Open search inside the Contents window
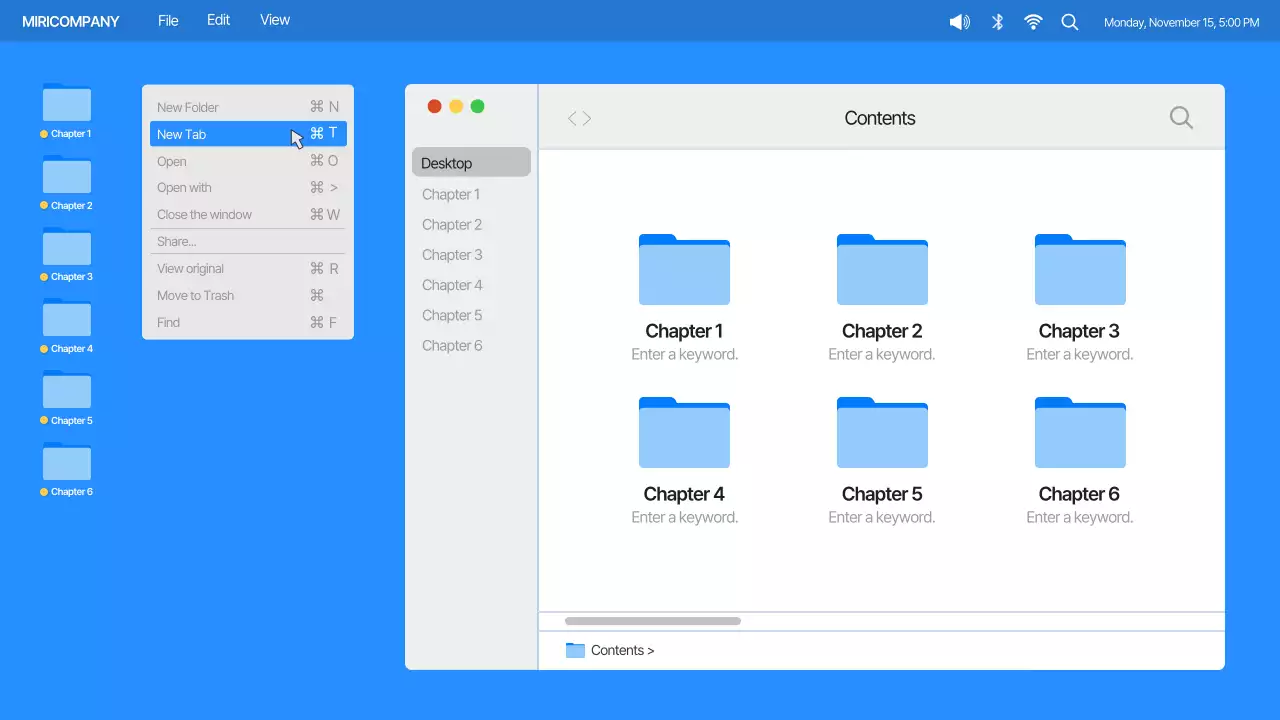The width and height of the screenshot is (1280, 720). click(x=1181, y=117)
